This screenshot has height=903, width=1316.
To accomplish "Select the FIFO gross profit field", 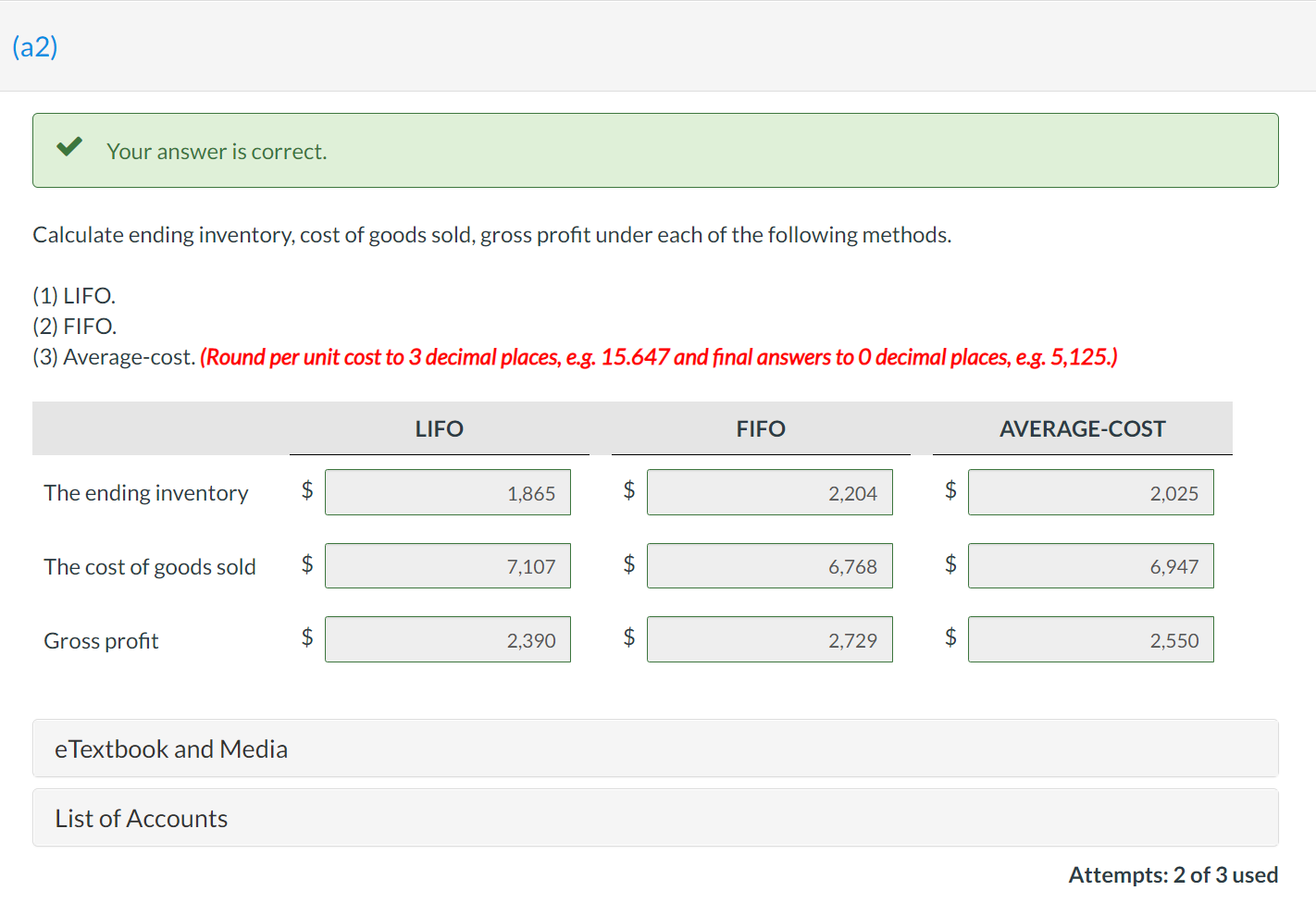I will pyautogui.click(x=770, y=639).
